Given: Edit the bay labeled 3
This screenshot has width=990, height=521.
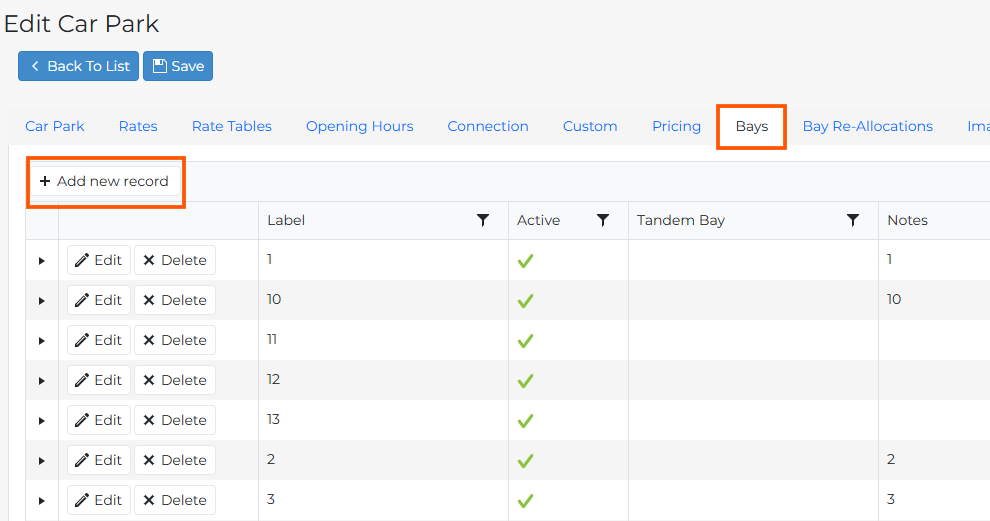Looking at the screenshot, I should [x=99, y=500].
